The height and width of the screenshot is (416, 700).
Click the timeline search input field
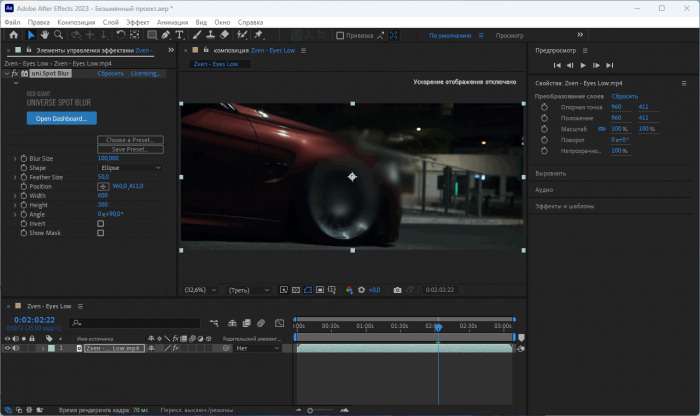[135, 322]
